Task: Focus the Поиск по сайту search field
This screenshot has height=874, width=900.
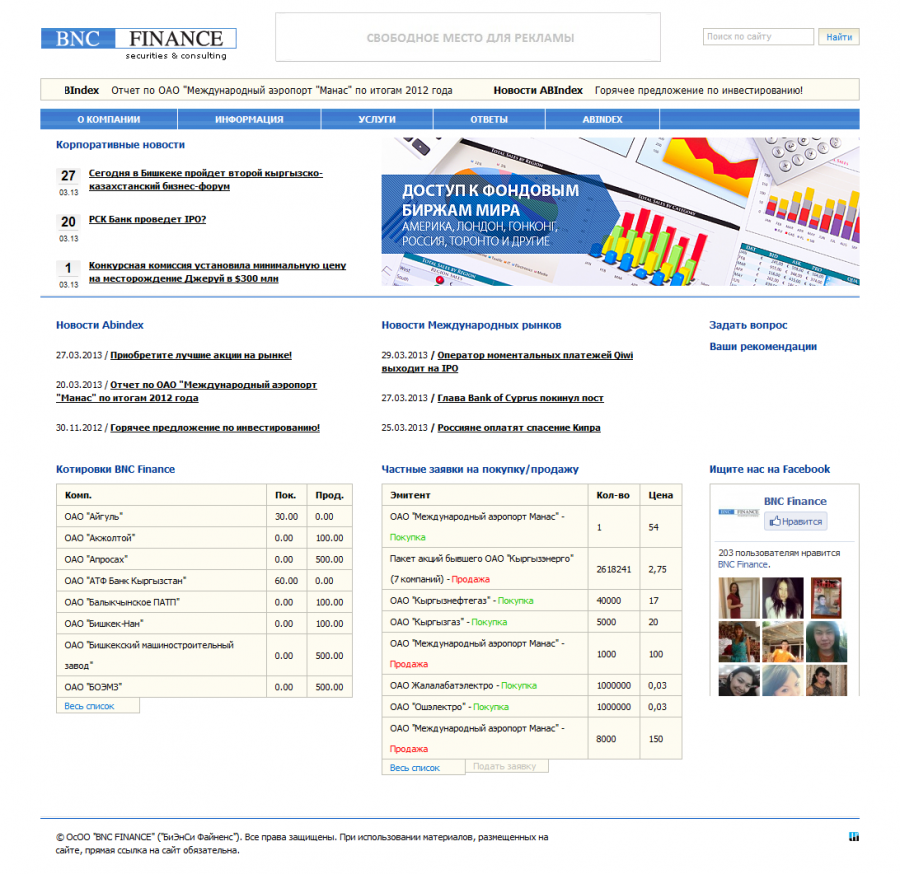Action: (758, 37)
